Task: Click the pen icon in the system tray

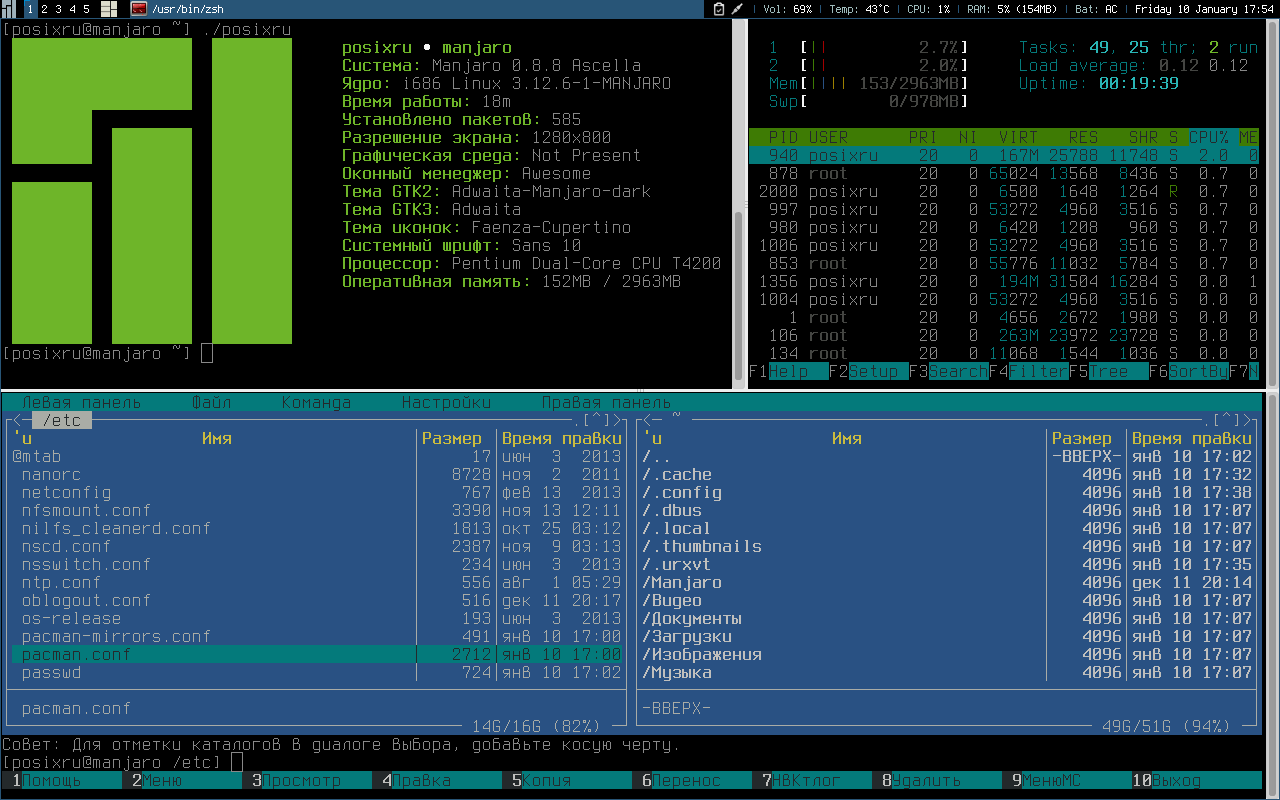Action: (738, 9)
